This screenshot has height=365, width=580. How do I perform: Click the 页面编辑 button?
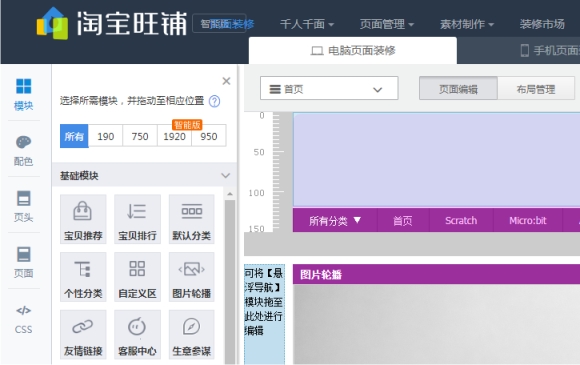click(458, 89)
